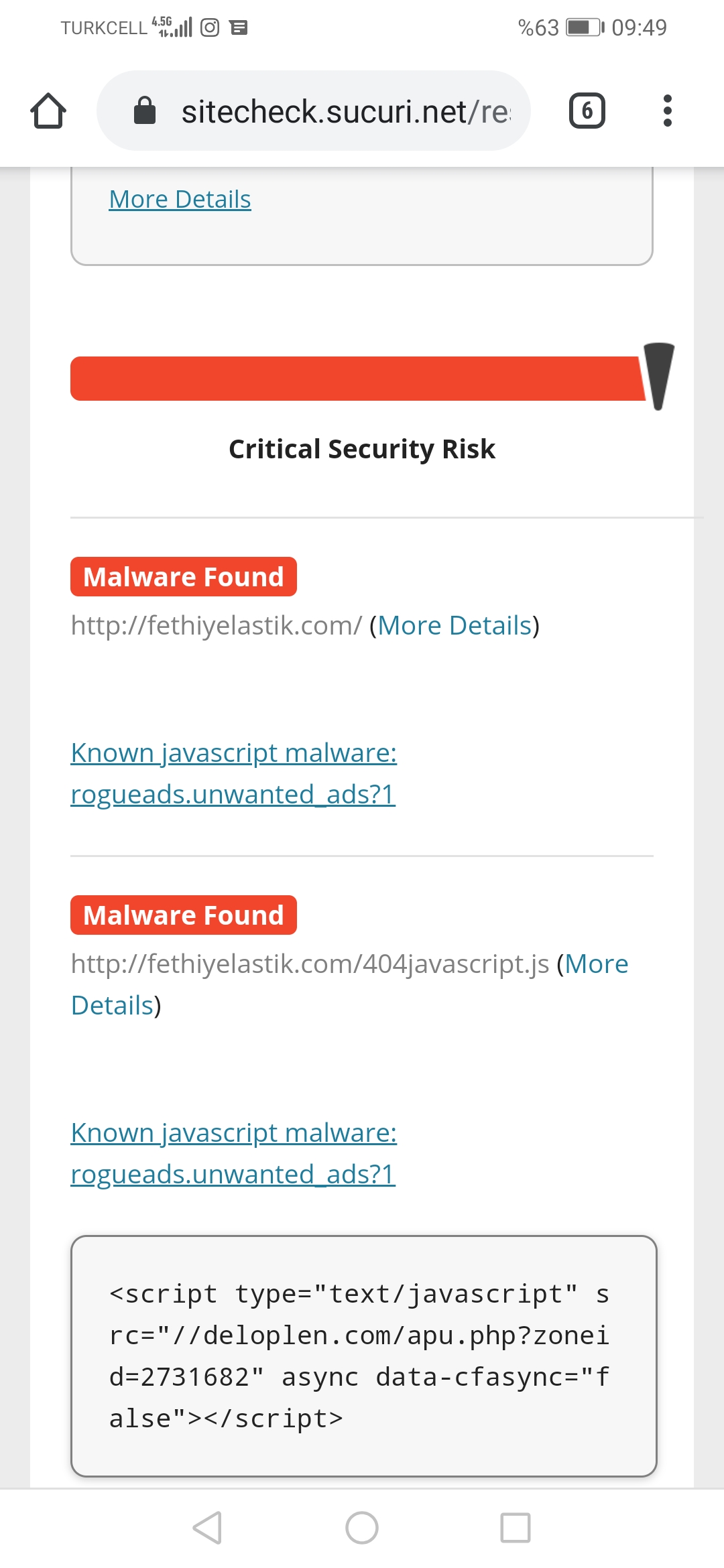
Task: Open More Details for 404javascript.js
Action: pyautogui.click(x=349, y=984)
